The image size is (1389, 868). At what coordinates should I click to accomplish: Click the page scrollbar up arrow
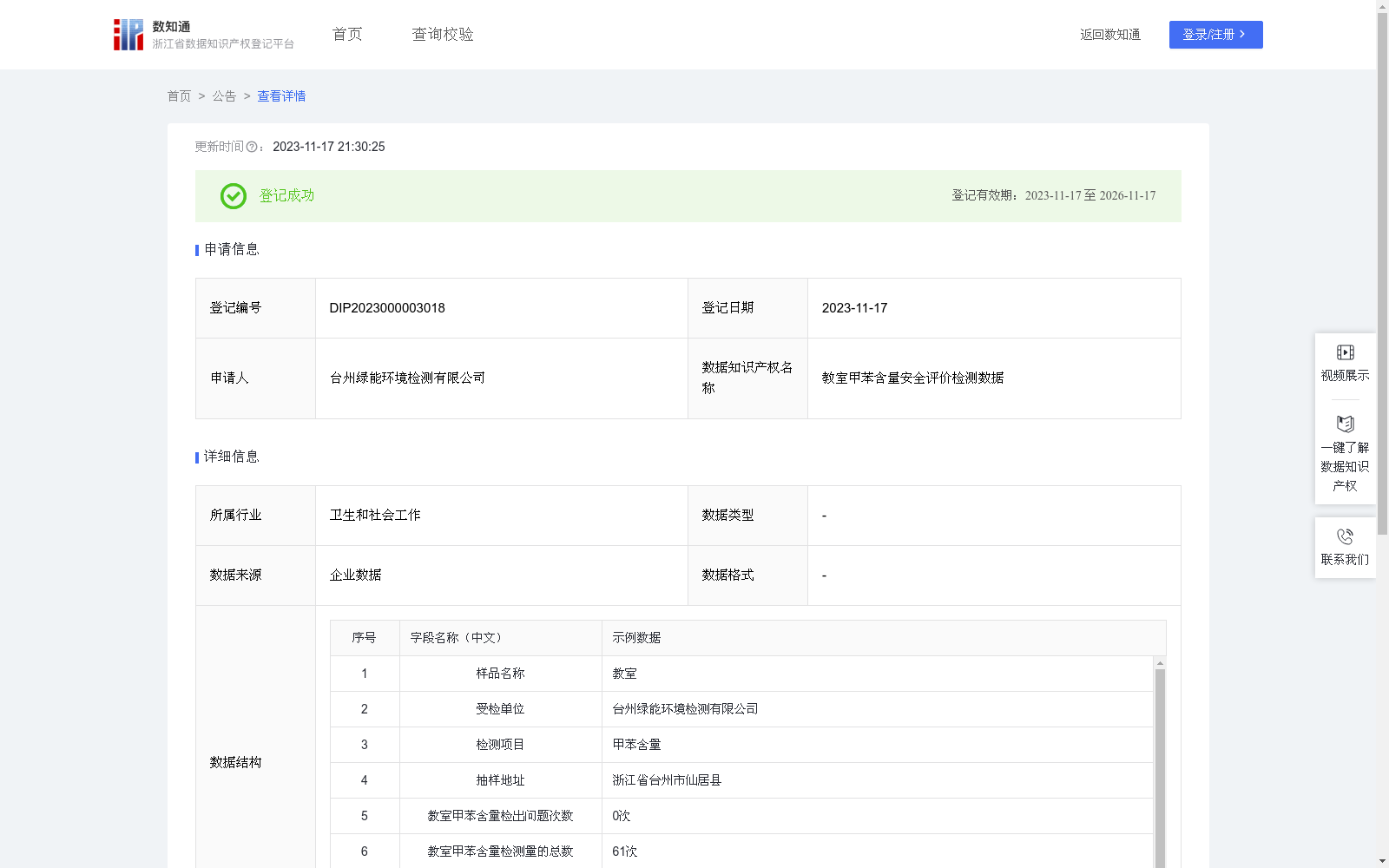click(1382, 7)
